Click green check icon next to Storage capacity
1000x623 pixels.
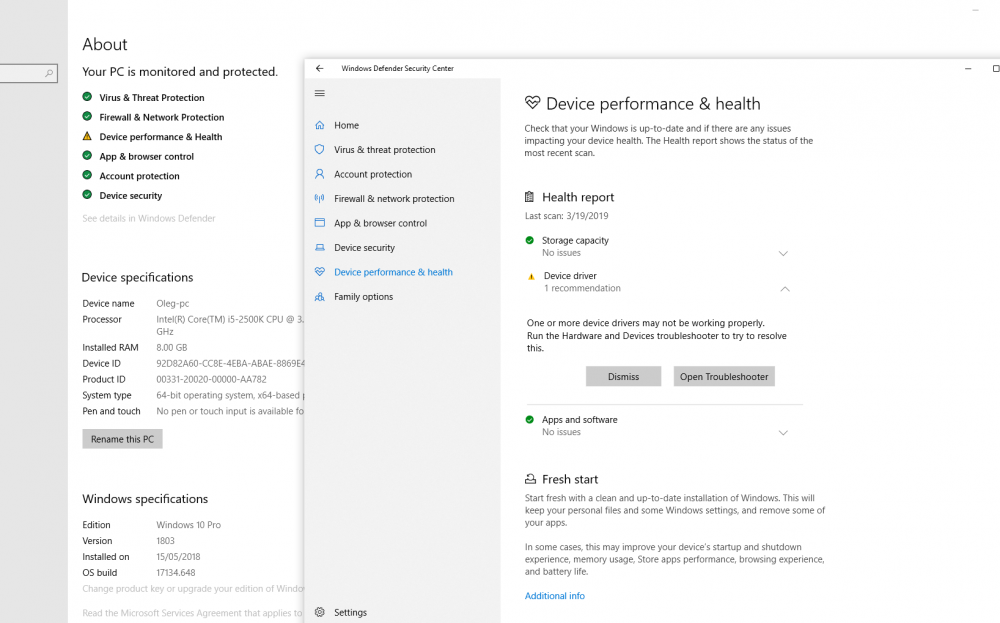pyautogui.click(x=529, y=240)
